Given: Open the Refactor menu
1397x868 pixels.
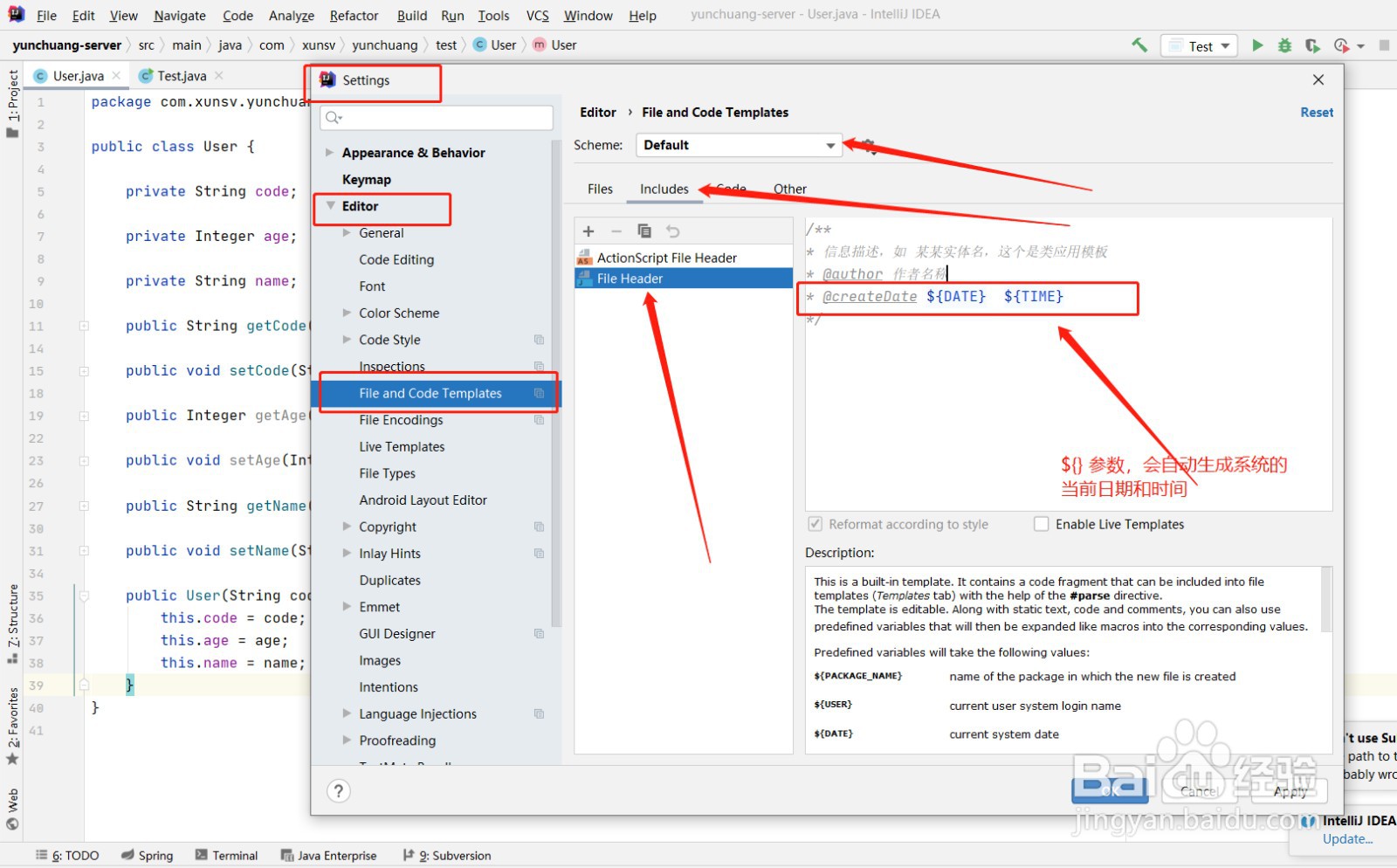Looking at the screenshot, I should click(x=354, y=16).
